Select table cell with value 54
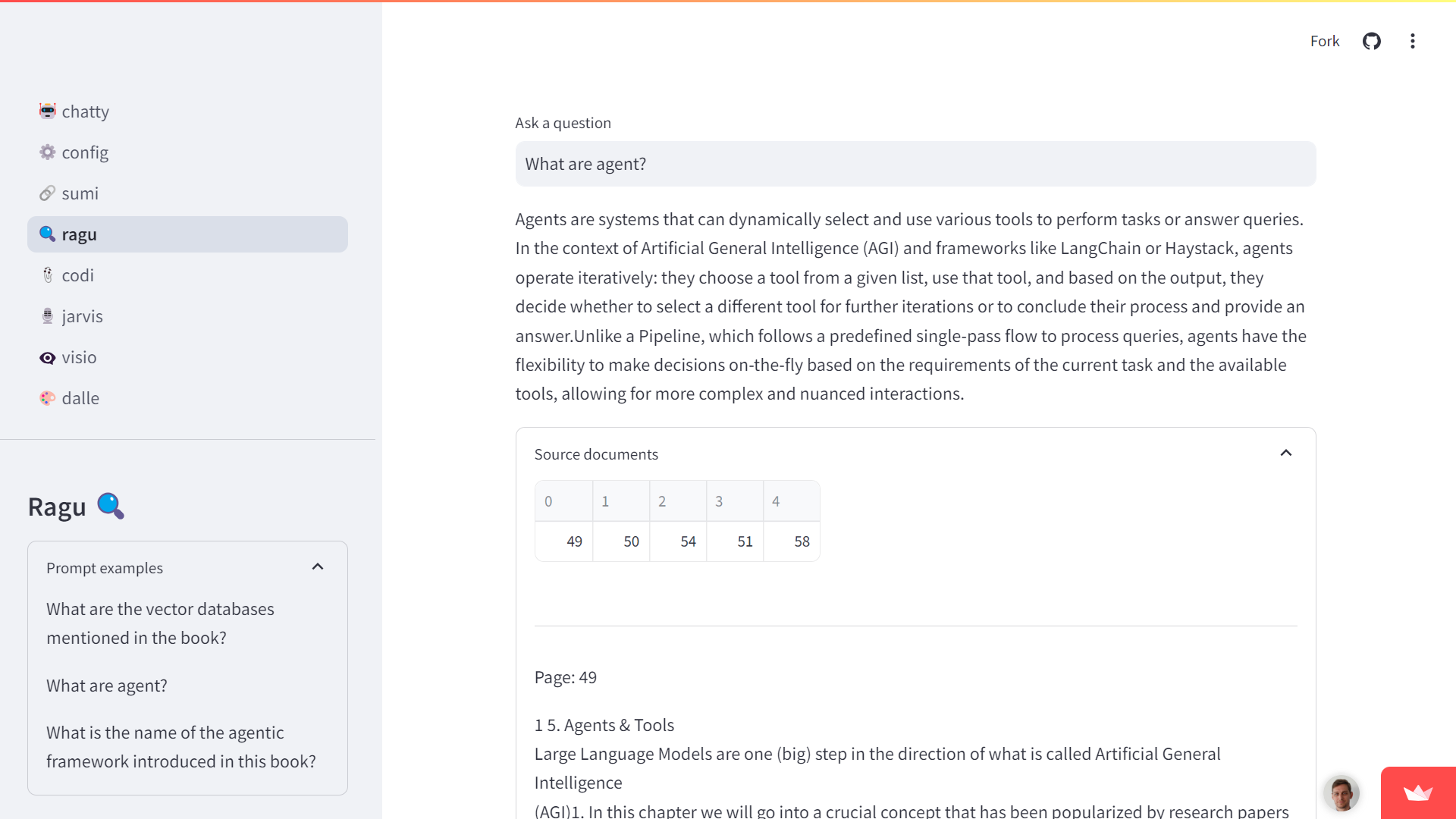 pyautogui.click(x=678, y=541)
